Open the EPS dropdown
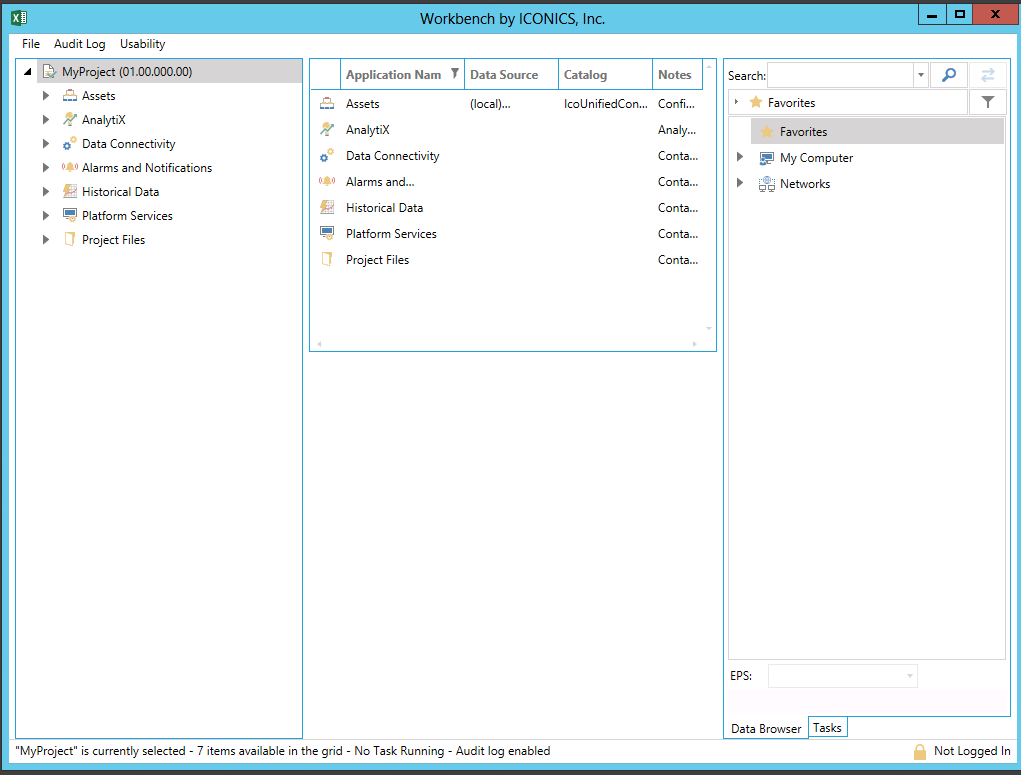 909,676
